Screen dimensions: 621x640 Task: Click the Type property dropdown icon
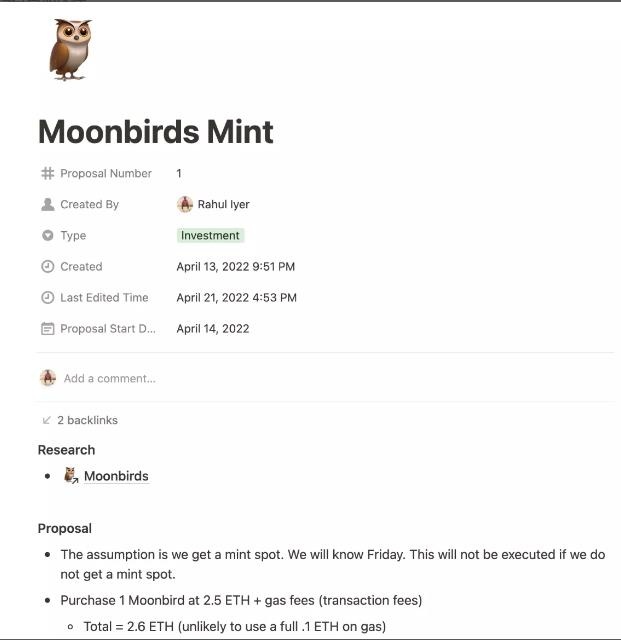click(47, 236)
